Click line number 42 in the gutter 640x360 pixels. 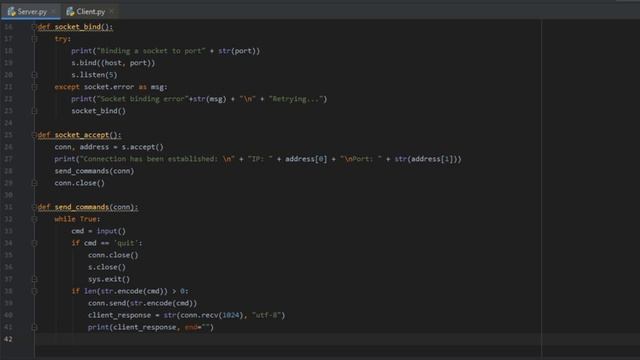click(8, 339)
